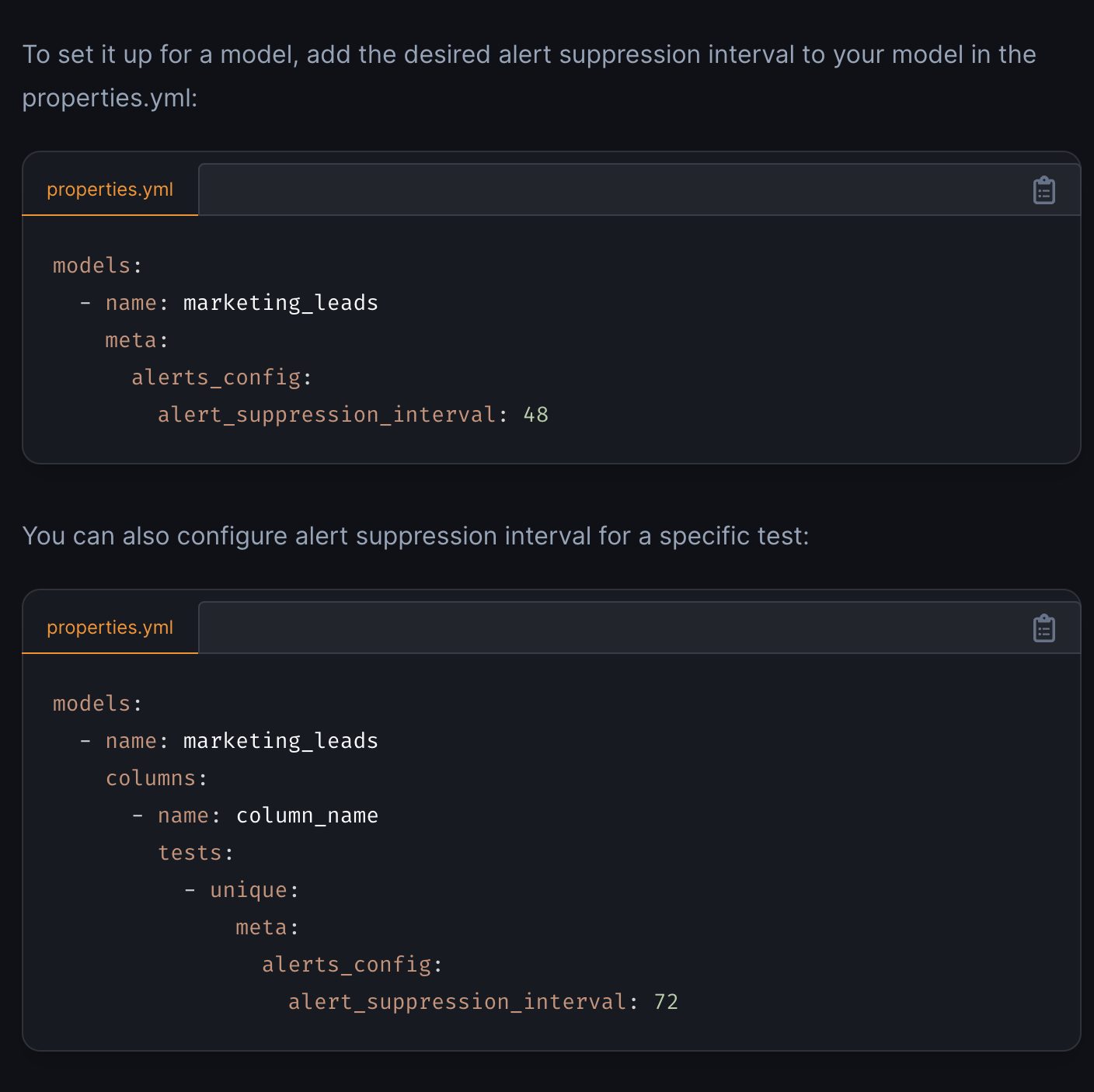
Task: Copy the first properties.yml code block
Action: point(1043,190)
